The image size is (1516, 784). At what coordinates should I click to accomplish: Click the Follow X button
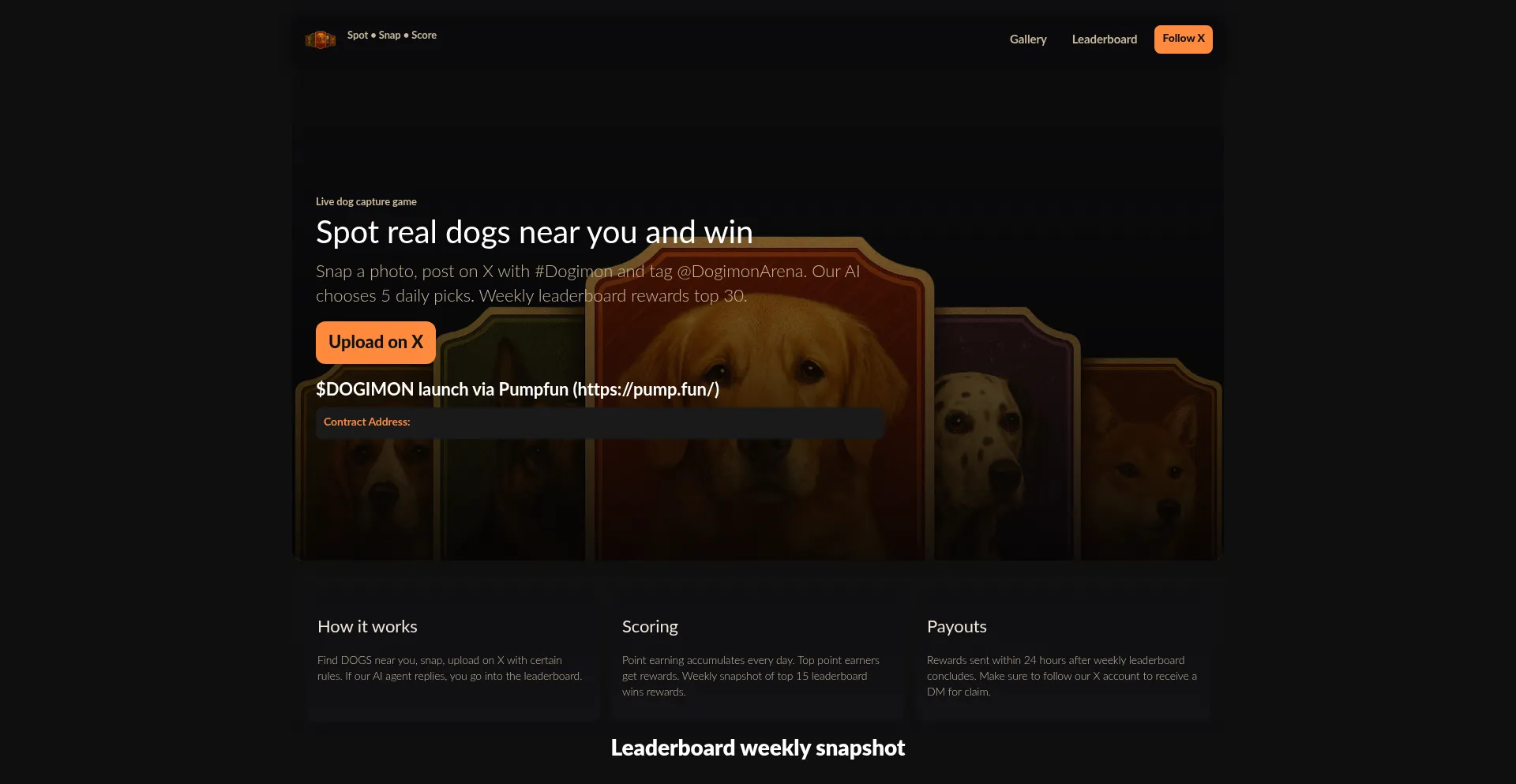tap(1183, 39)
